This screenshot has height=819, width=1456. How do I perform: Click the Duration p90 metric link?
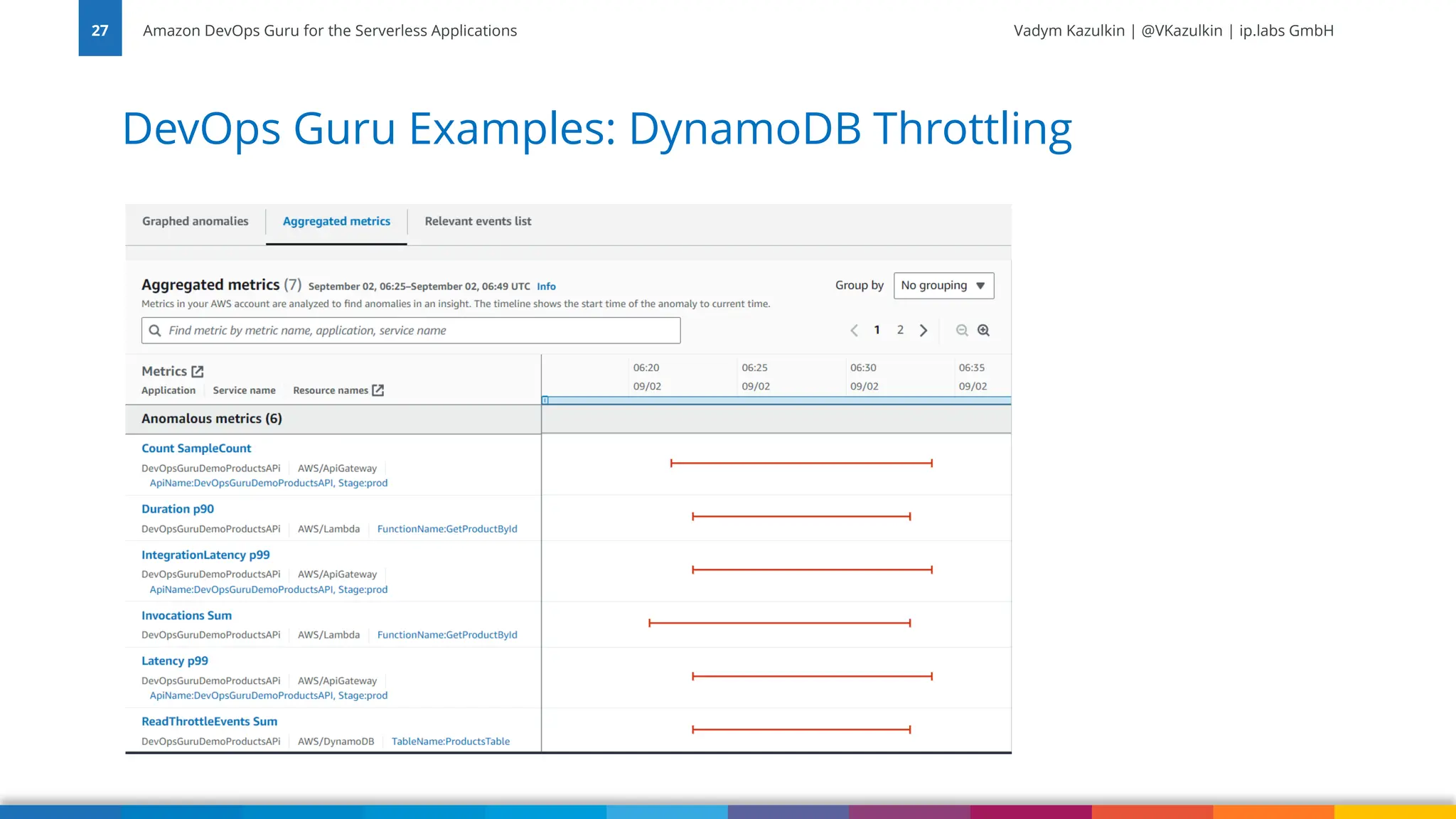[x=178, y=509]
